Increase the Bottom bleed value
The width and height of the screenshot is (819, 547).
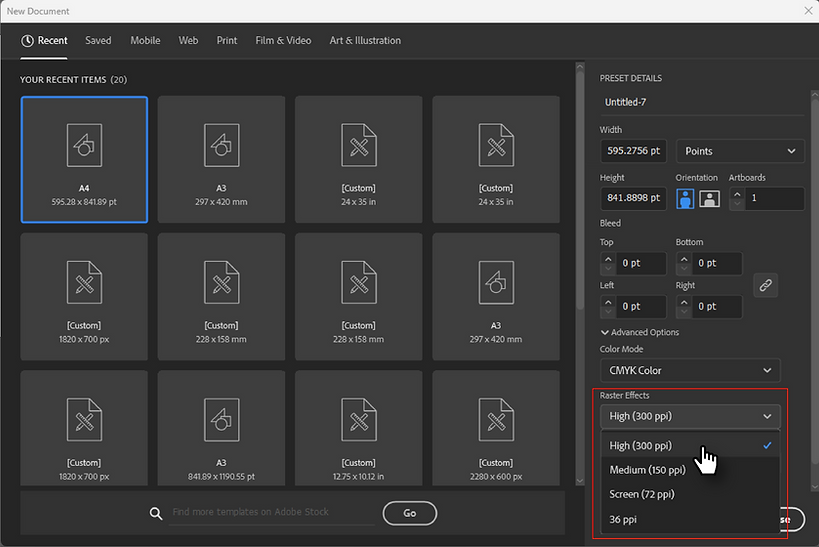pos(684,259)
